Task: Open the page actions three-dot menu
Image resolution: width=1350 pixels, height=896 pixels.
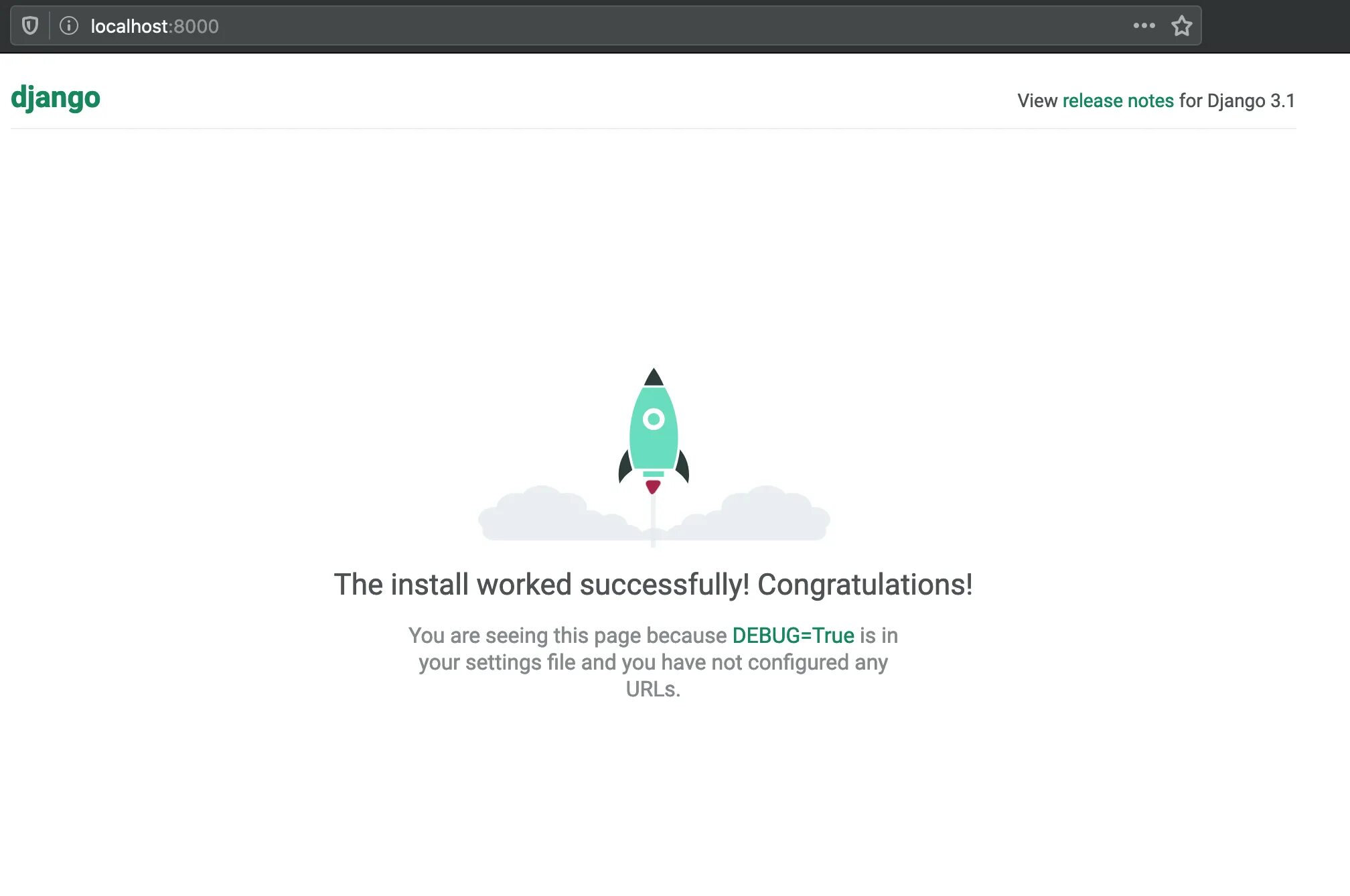Action: 1144,25
